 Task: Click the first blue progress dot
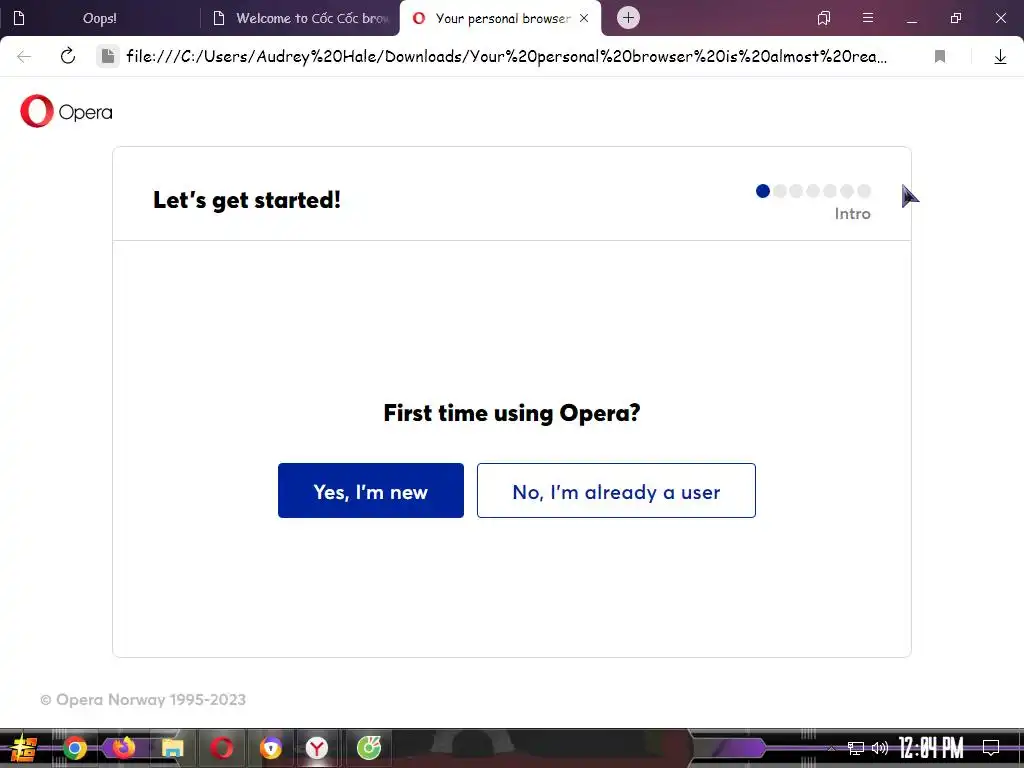[x=762, y=191]
